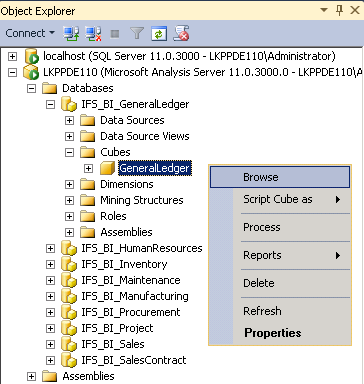
Task: Select the localhost SQL Server 11.0.3000 row
Action: point(189,56)
